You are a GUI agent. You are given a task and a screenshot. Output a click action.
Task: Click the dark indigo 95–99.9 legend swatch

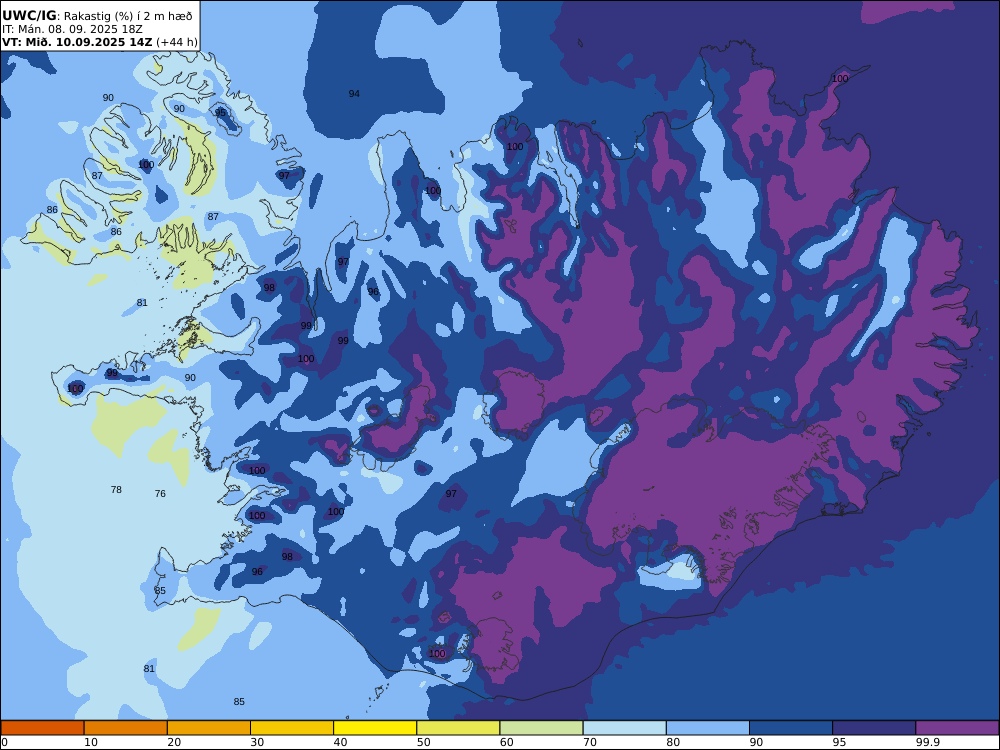tap(874, 728)
